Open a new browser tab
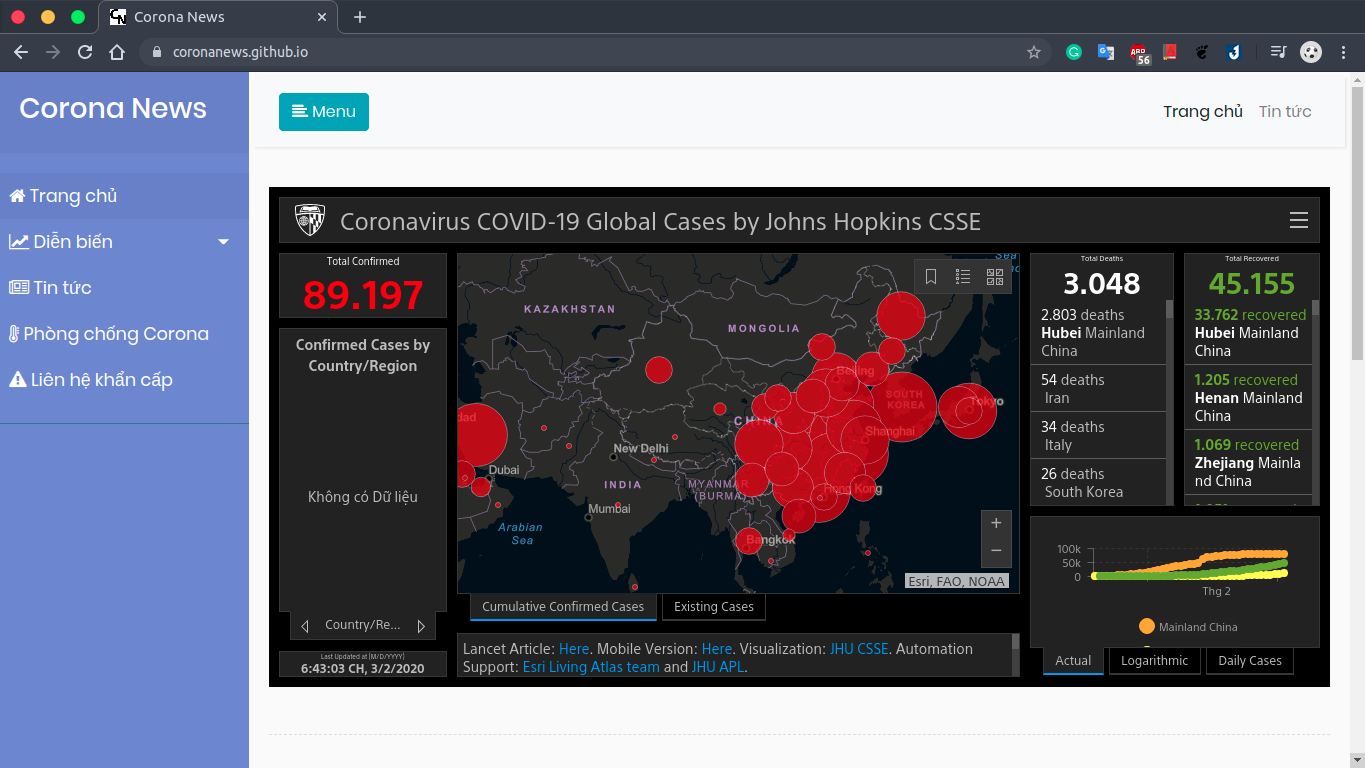Screen dimensions: 1365x768 coord(360,17)
